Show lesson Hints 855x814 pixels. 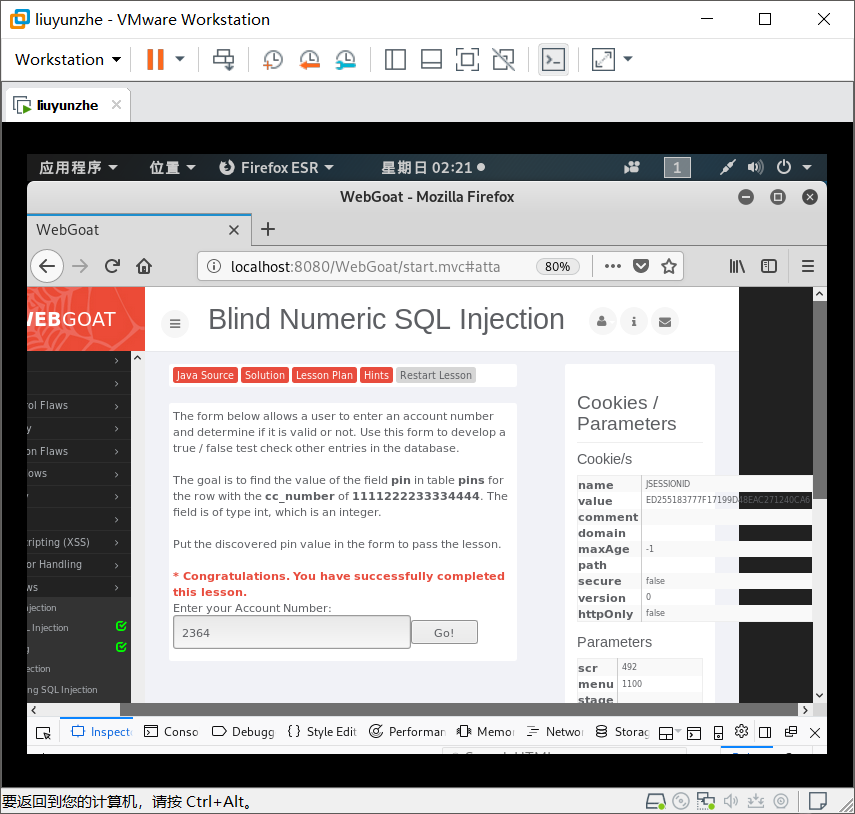(x=376, y=375)
